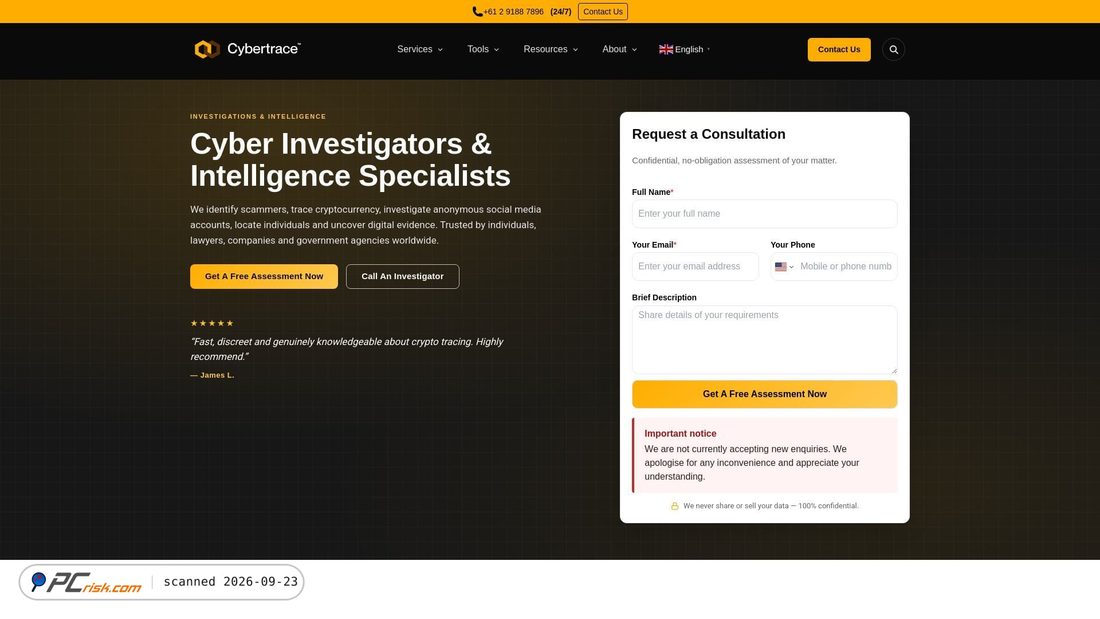The width and height of the screenshot is (1100, 619).
Task: Click the top bar Contact Us button
Action: 603,11
